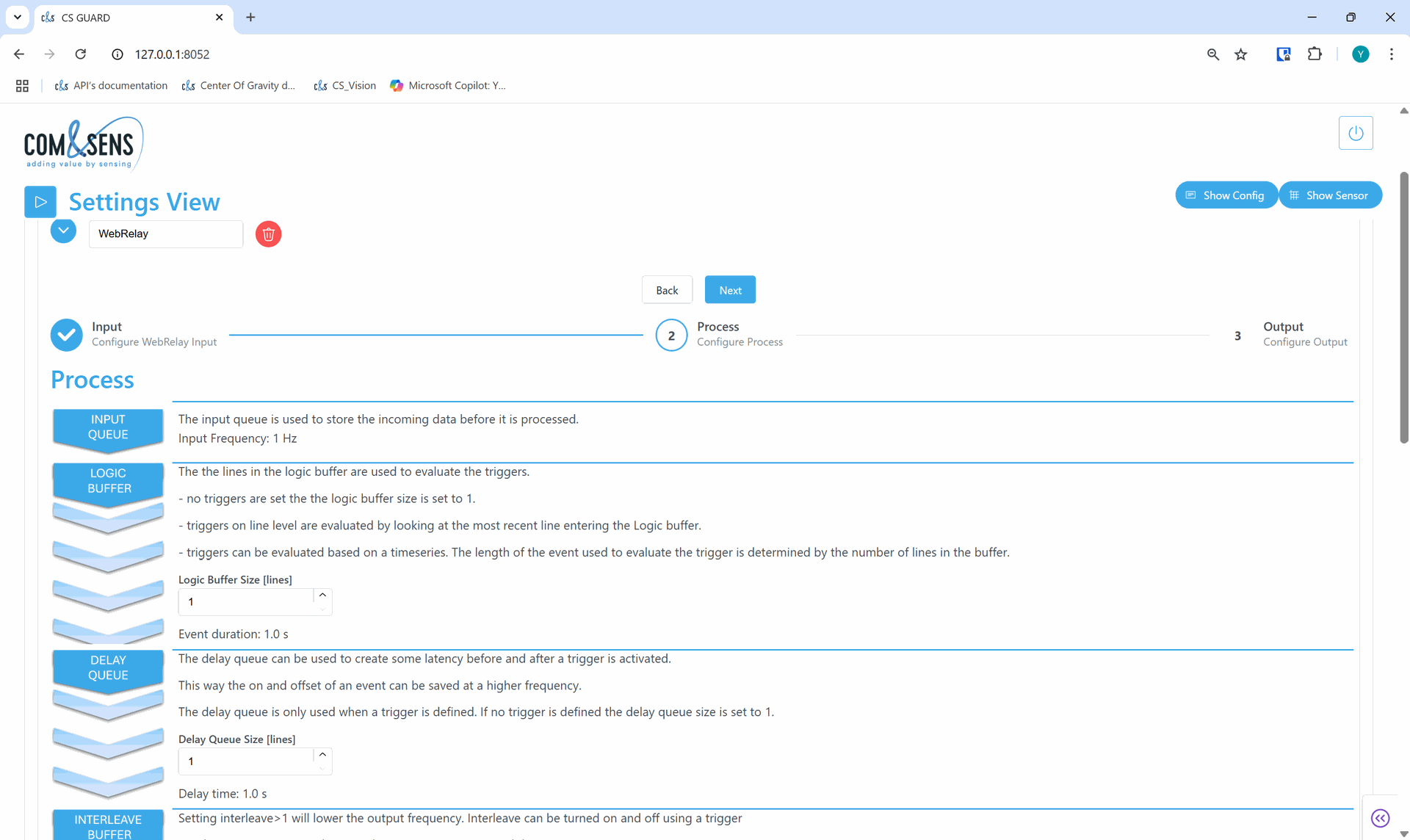The image size is (1410, 840).
Task: Click the power button icon
Action: point(1355,133)
